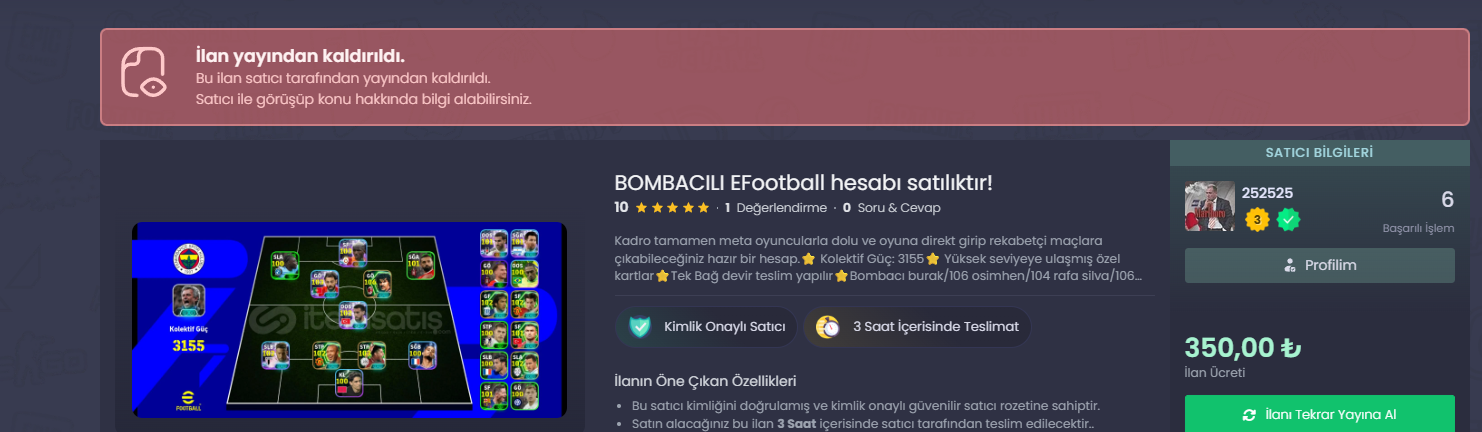Click the Kimlik Onaylı Satıcı badge

click(x=707, y=326)
